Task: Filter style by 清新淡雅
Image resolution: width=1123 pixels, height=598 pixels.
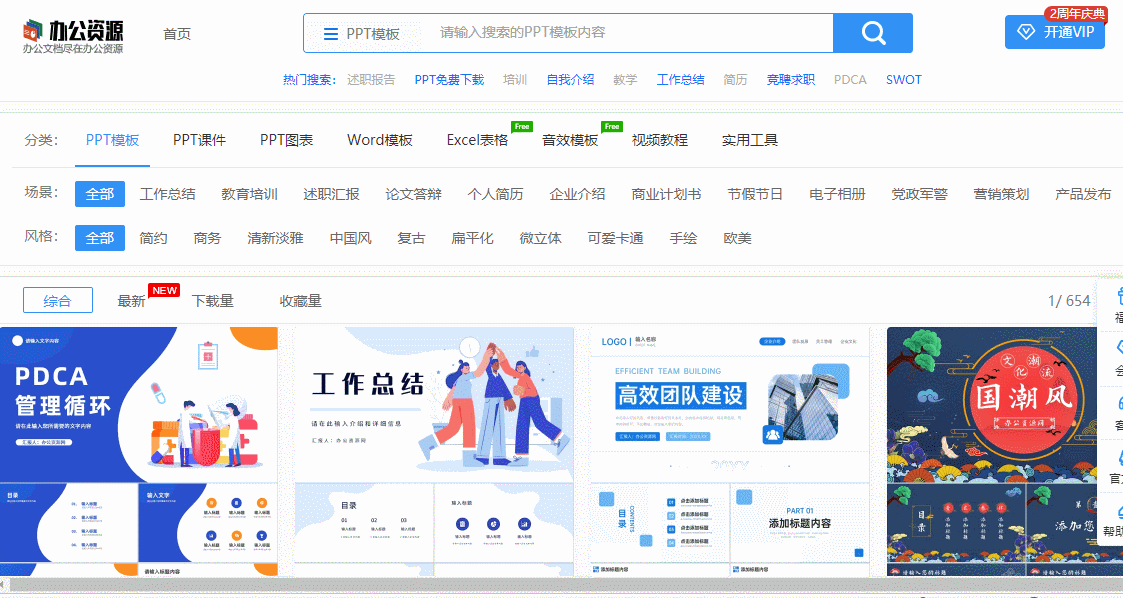Action: pos(276,238)
